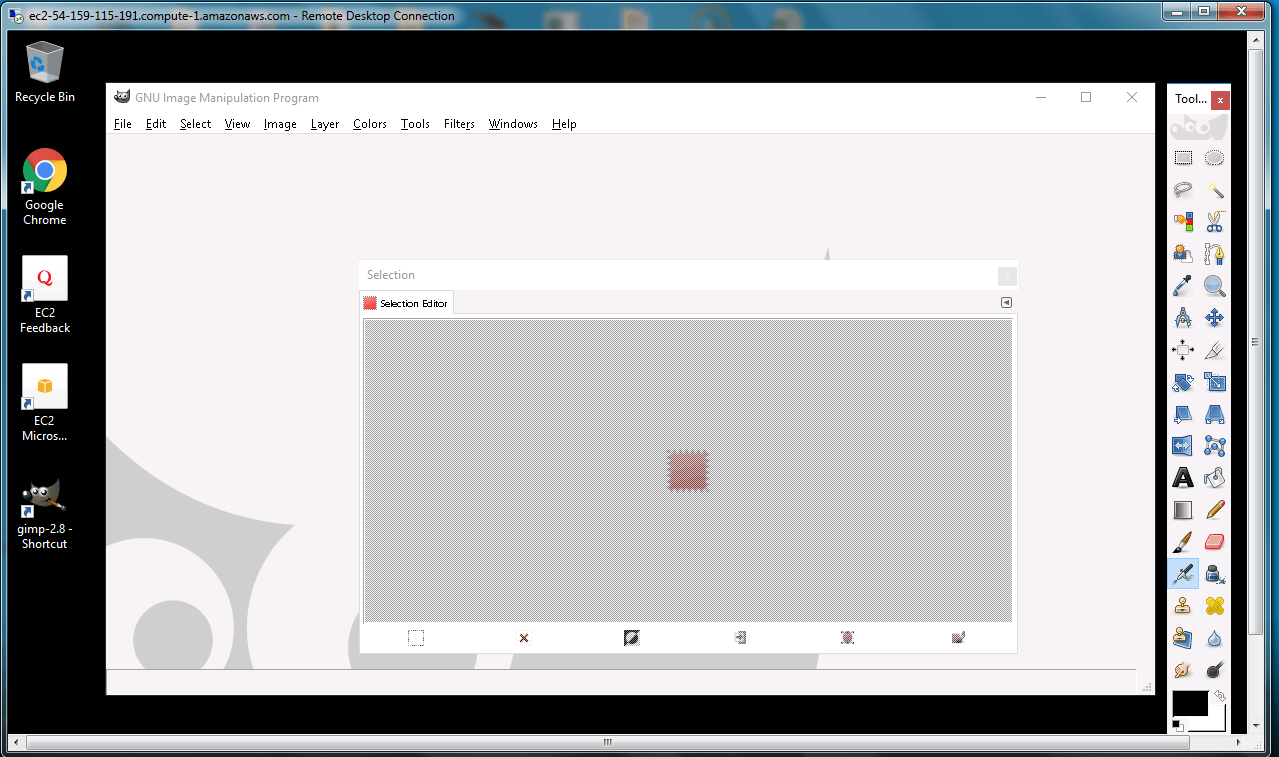Choose the Eraser tool

click(x=1215, y=541)
